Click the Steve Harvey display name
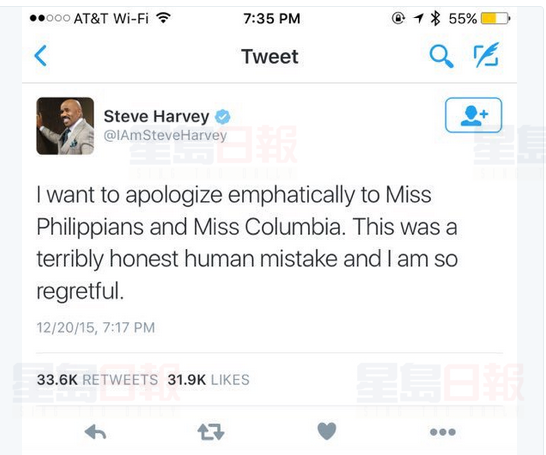This screenshot has width=546, height=455. (156, 116)
